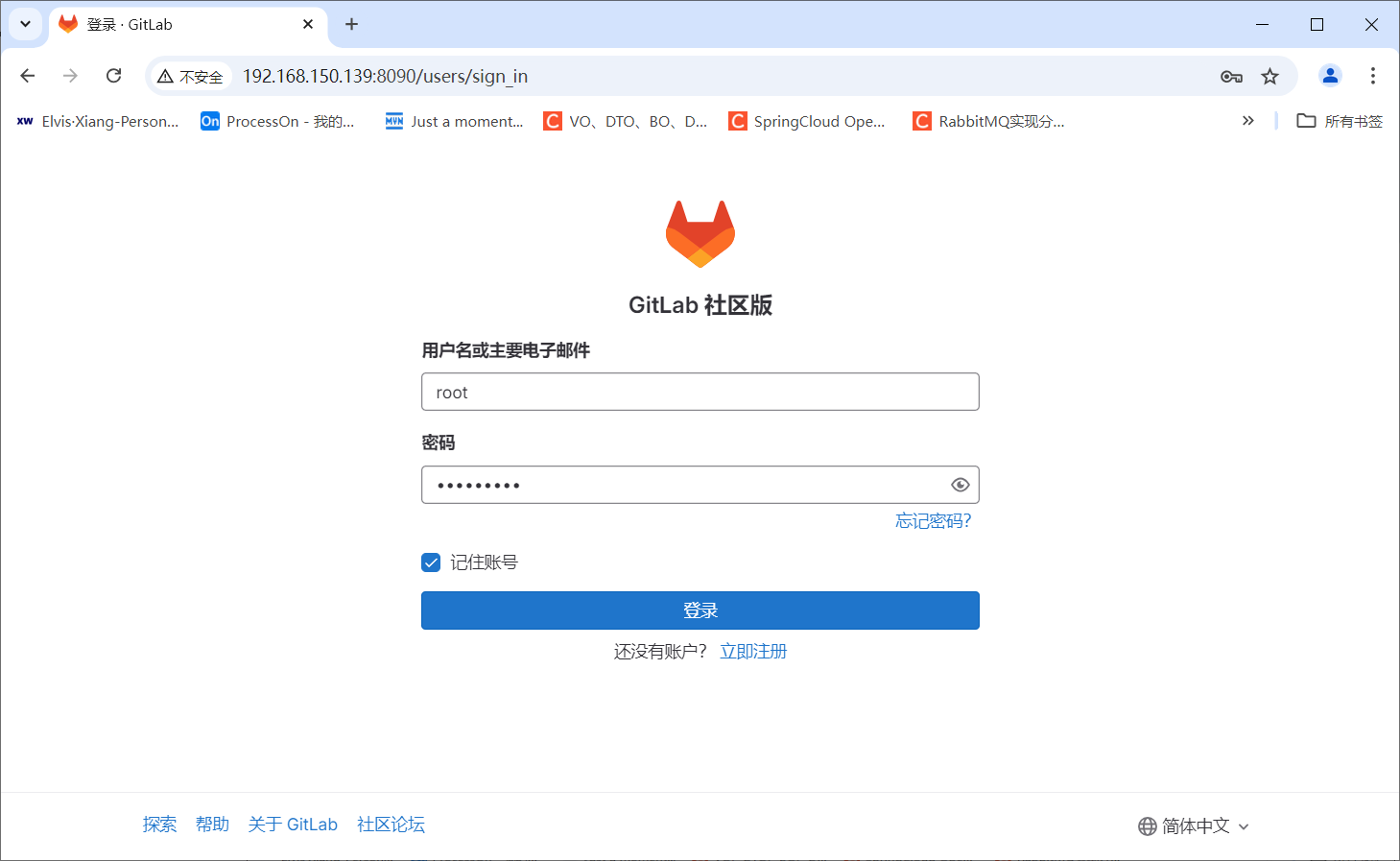Open RabbitMQ bookmark

[x=989, y=121]
